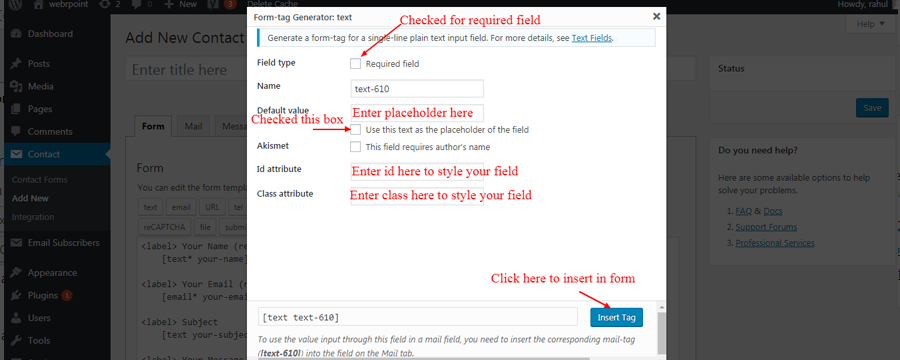The height and width of the screenshot is (360, 900).
Task: Open the New content dropdown in admin bar
Action: pos(180,4)
